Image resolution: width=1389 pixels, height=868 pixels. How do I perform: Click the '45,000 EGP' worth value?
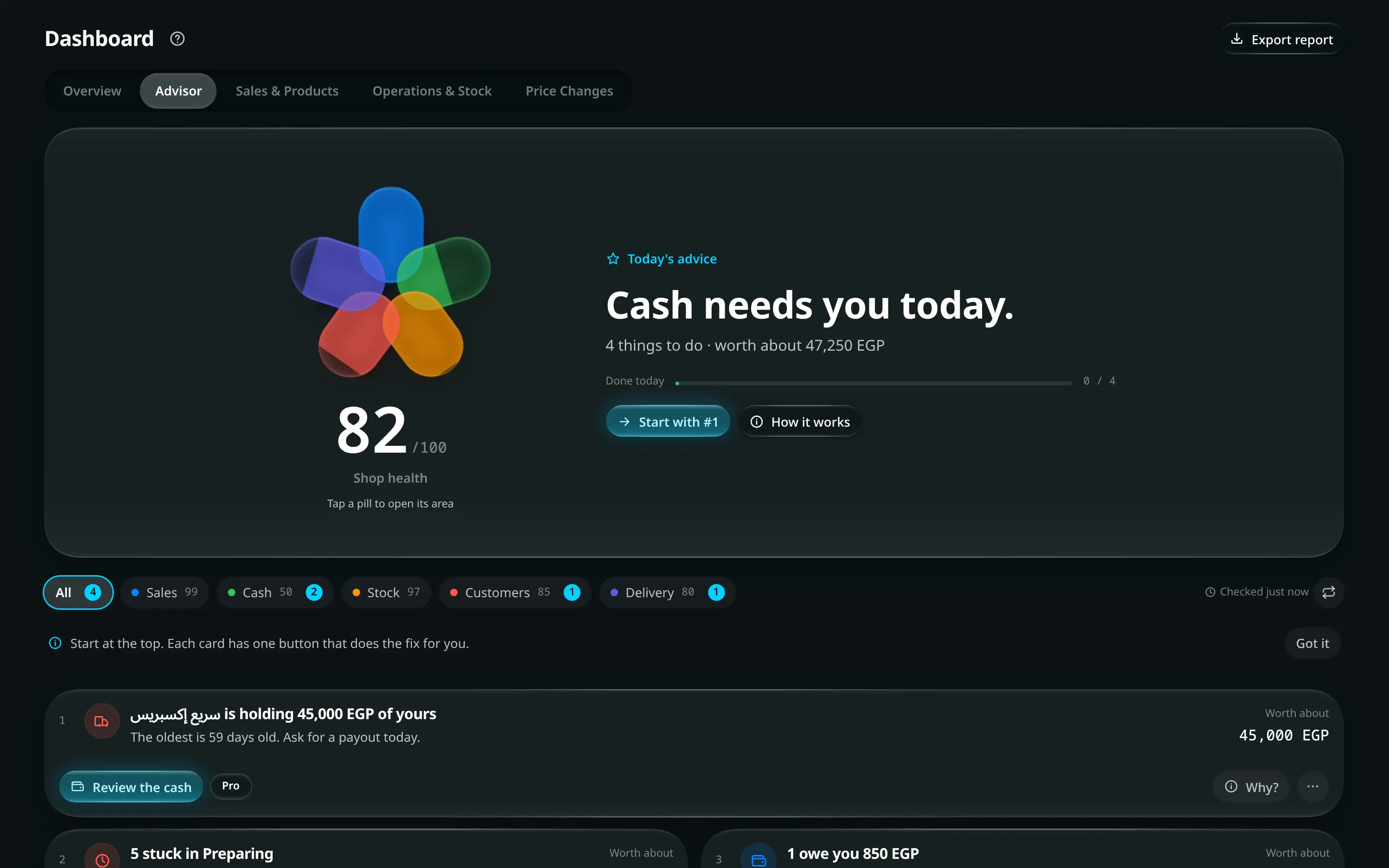click(1284, 735)
